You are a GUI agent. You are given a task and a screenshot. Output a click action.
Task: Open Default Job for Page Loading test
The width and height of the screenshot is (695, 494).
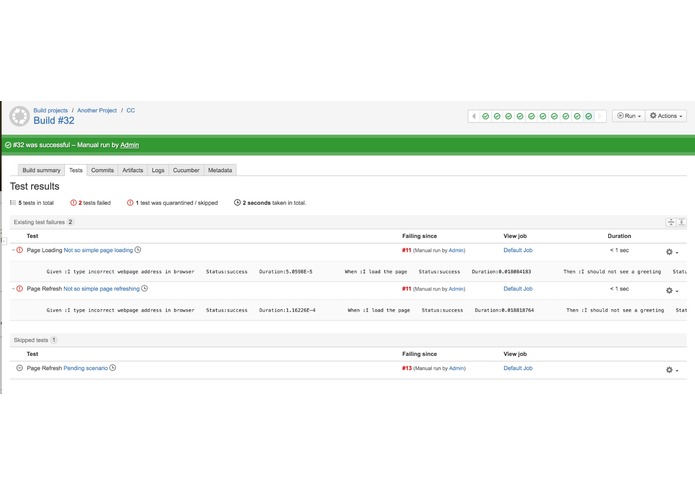[x=518, y=250]
